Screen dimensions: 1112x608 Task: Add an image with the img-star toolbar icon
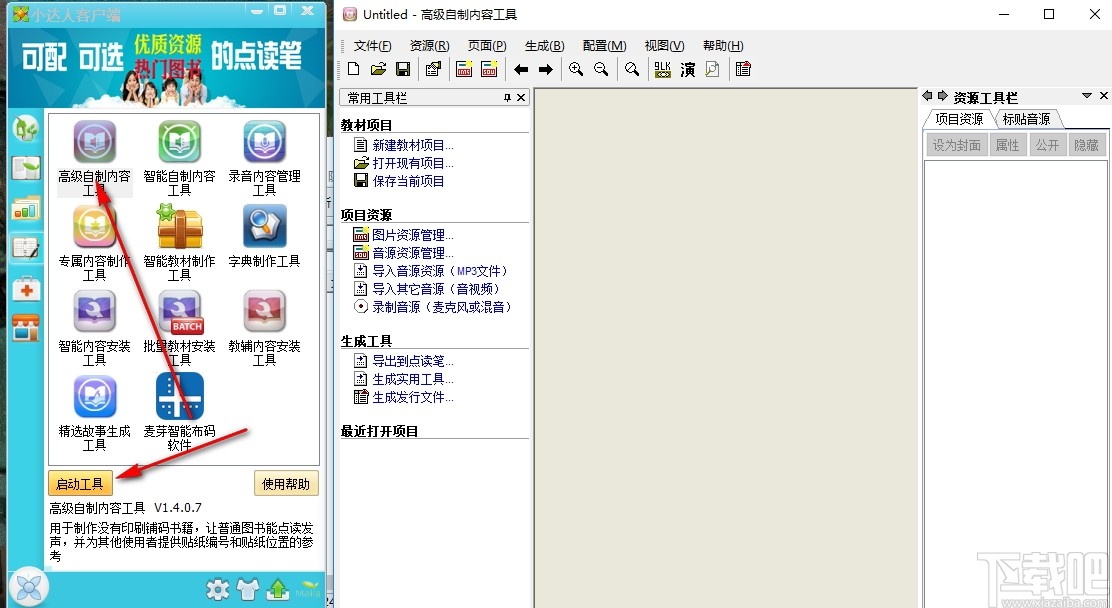pos(464,68)
